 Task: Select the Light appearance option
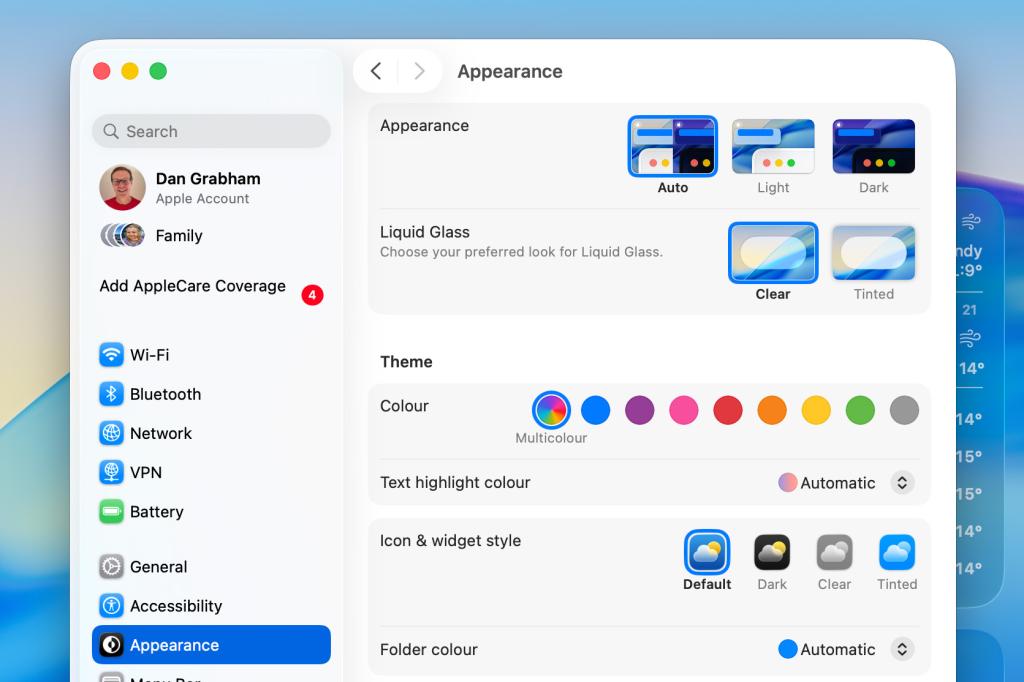click(773, 145)
